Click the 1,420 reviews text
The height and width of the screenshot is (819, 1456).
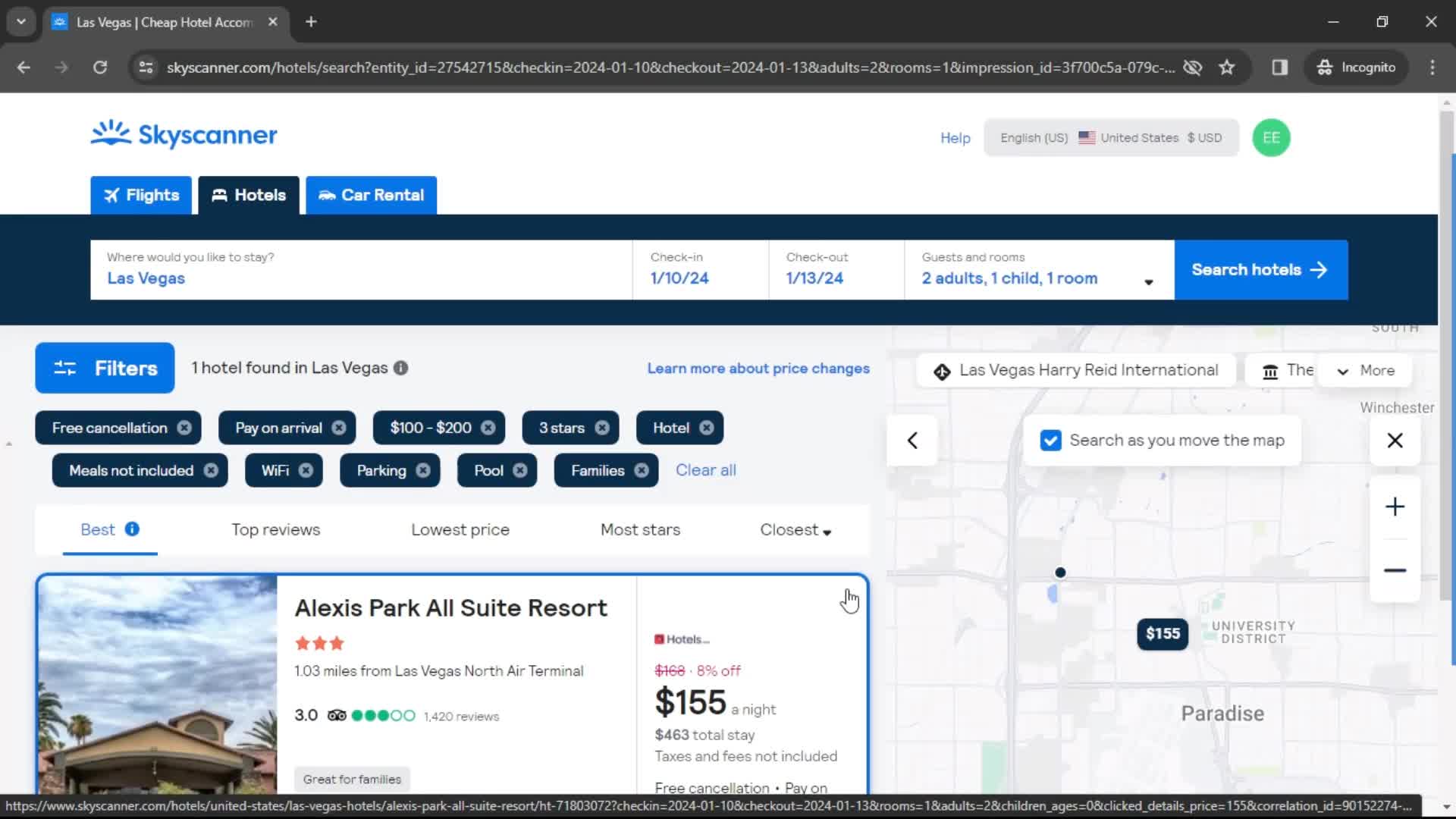tap(461, 717)
